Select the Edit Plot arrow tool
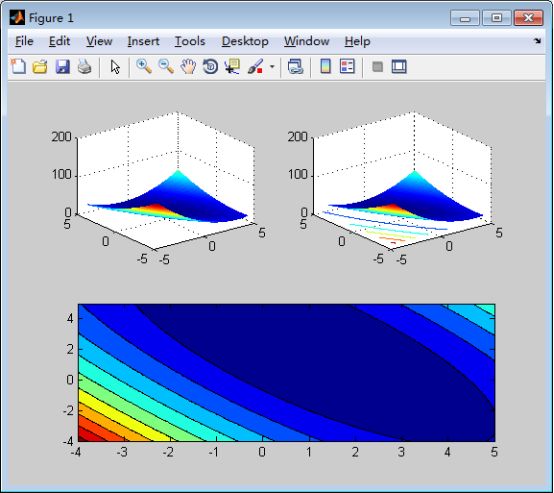This screenshot has width=554, height=493. 115,66
